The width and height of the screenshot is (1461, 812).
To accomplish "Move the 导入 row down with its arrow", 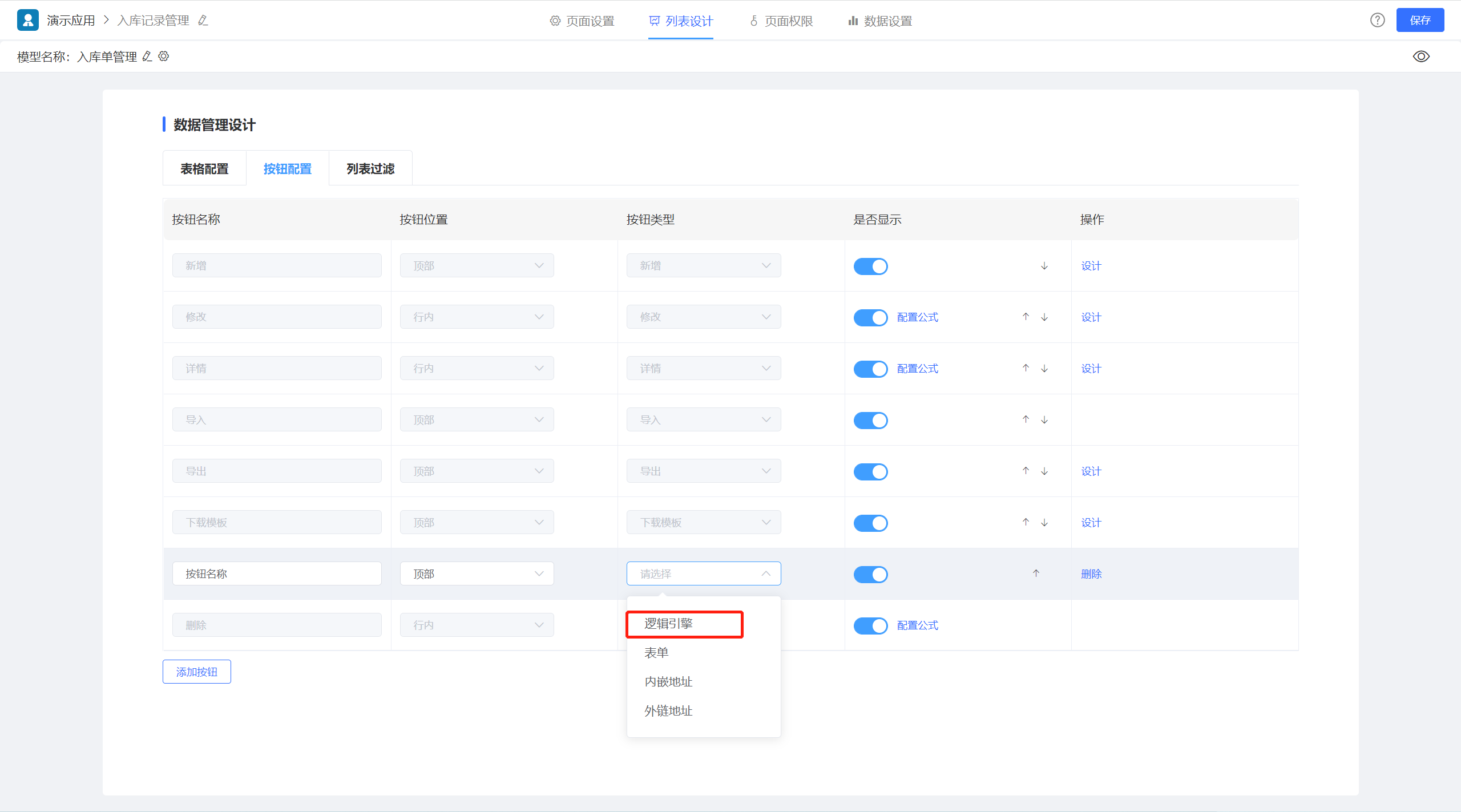I will [x=1044, y=419].
